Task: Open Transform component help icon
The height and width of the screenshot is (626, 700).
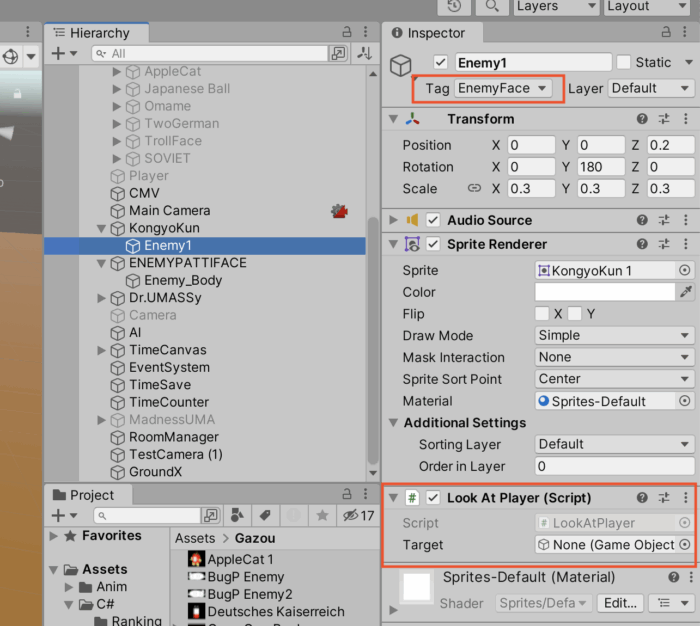Action: coord(642,119)
